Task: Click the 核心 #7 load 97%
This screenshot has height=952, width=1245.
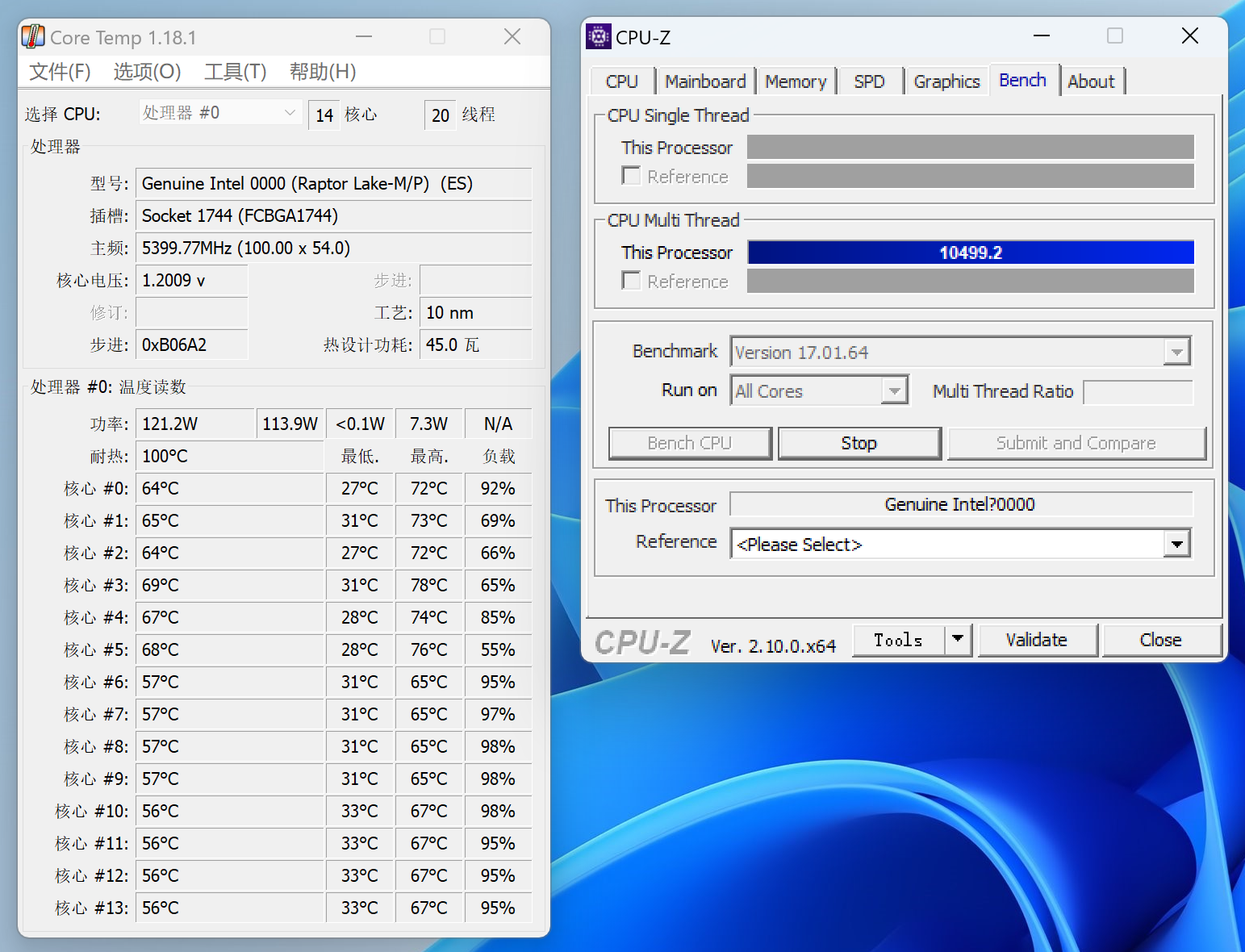Action: pos(499,715)
